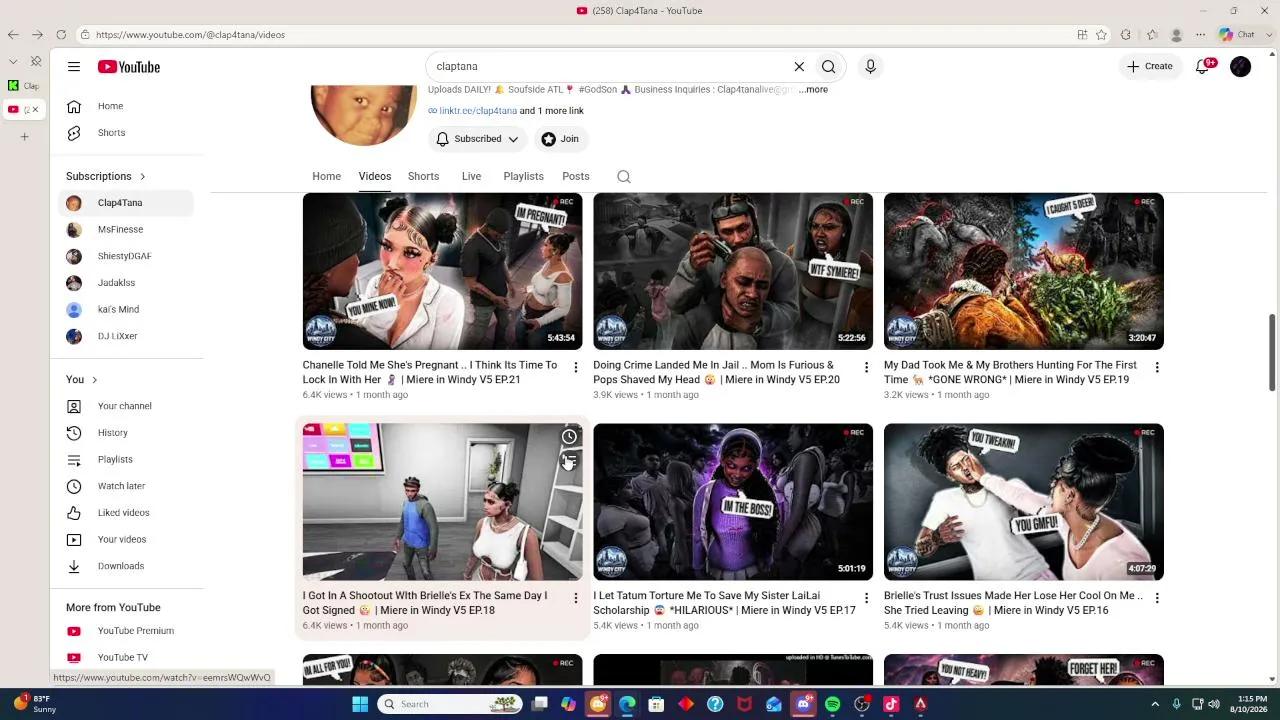Expand the Subscriptions section

106,176
